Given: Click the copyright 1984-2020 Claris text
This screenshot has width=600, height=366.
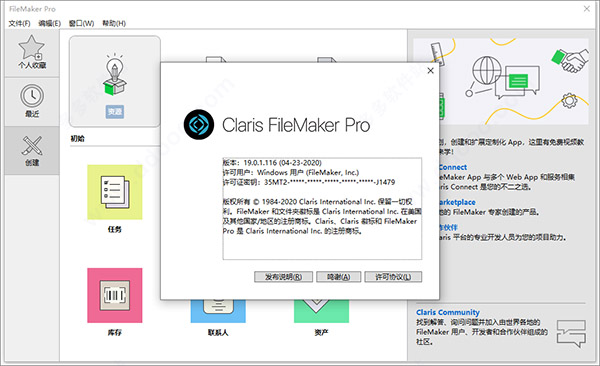Looking at the screenshot, I should coord(322,216).
